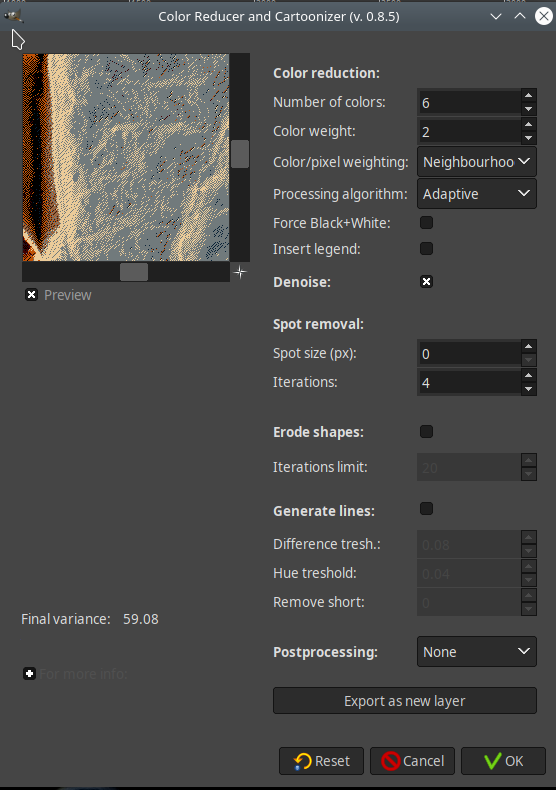Click the preview vertical scrollbar handle
The height and width of the screenshot is (790, 556).
(x=240, y=154)
